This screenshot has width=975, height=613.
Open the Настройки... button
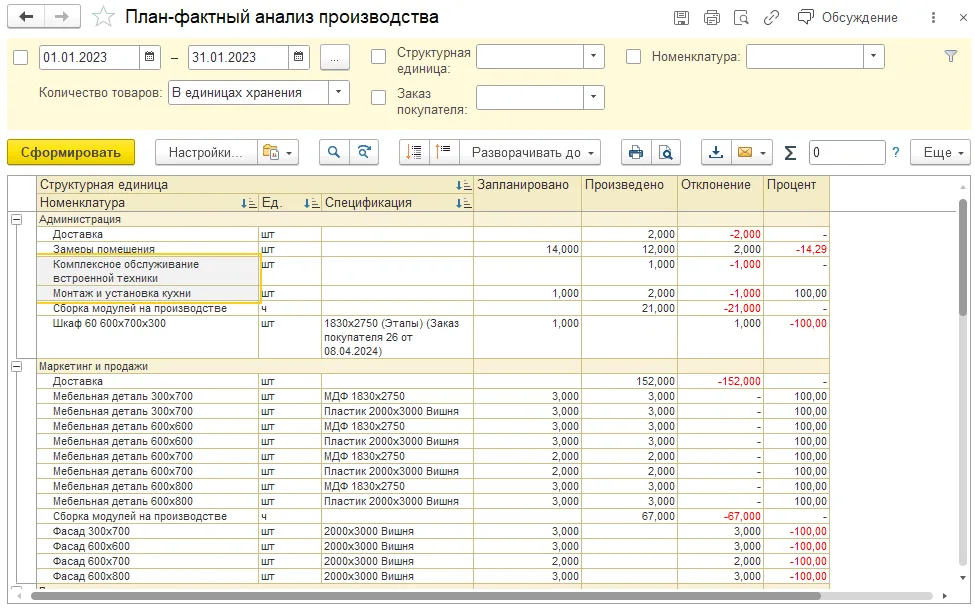[x=206, y=152]
